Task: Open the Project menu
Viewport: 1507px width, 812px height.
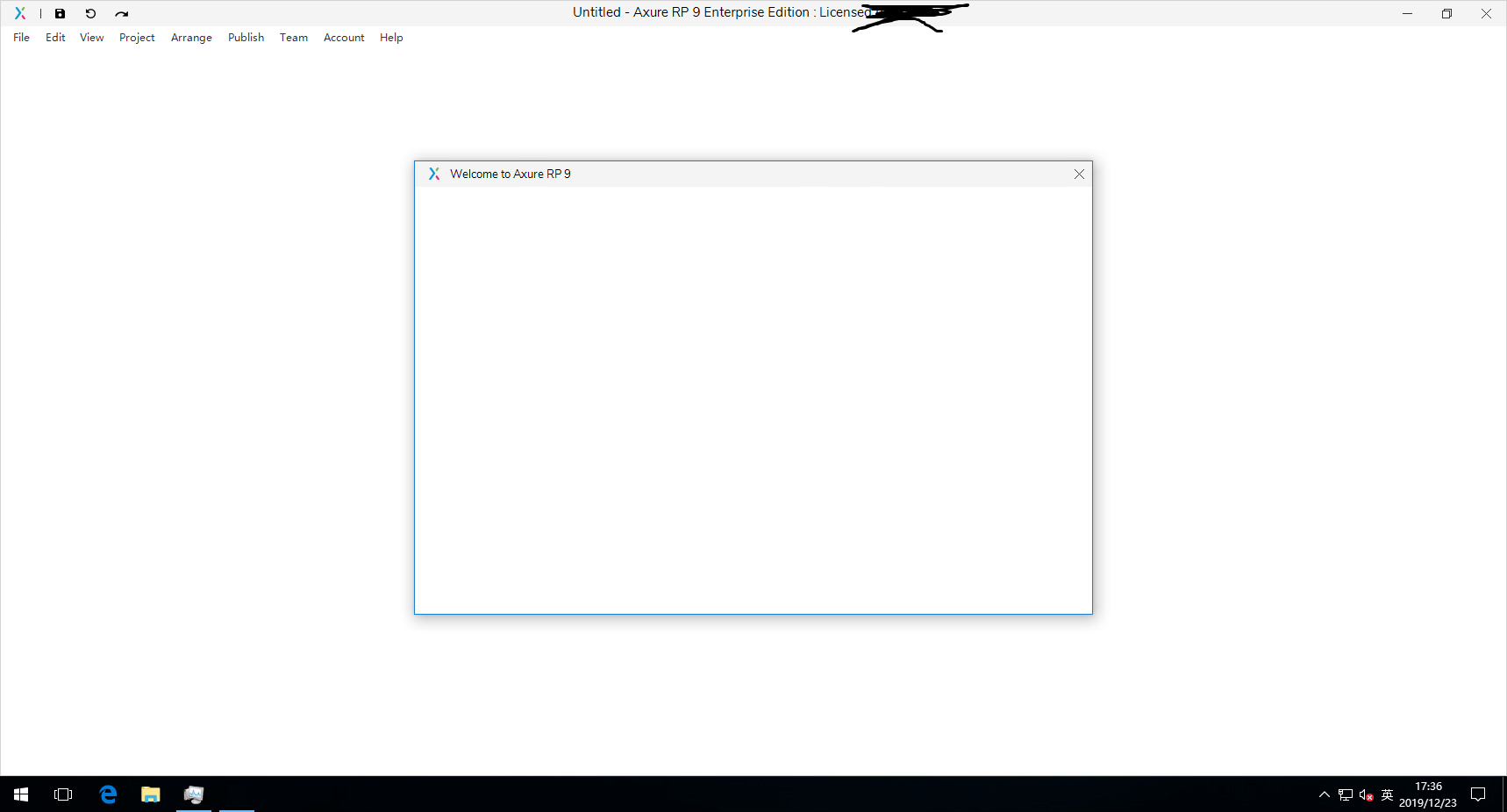Action: pos(137,38)
